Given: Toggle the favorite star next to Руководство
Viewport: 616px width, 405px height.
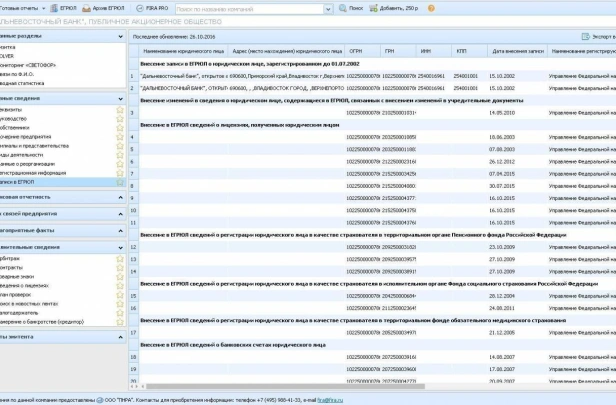Looking at the screenshot, I should [120, 119].
